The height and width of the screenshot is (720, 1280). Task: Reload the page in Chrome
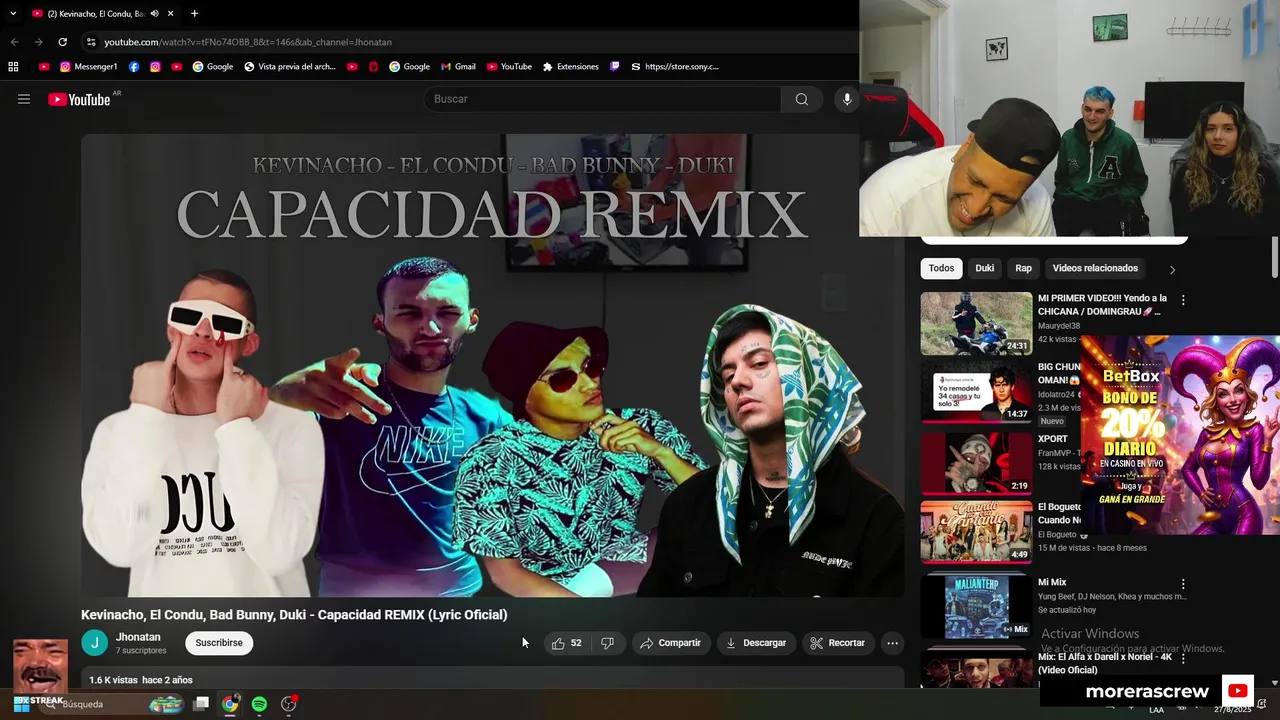point(62,42)
